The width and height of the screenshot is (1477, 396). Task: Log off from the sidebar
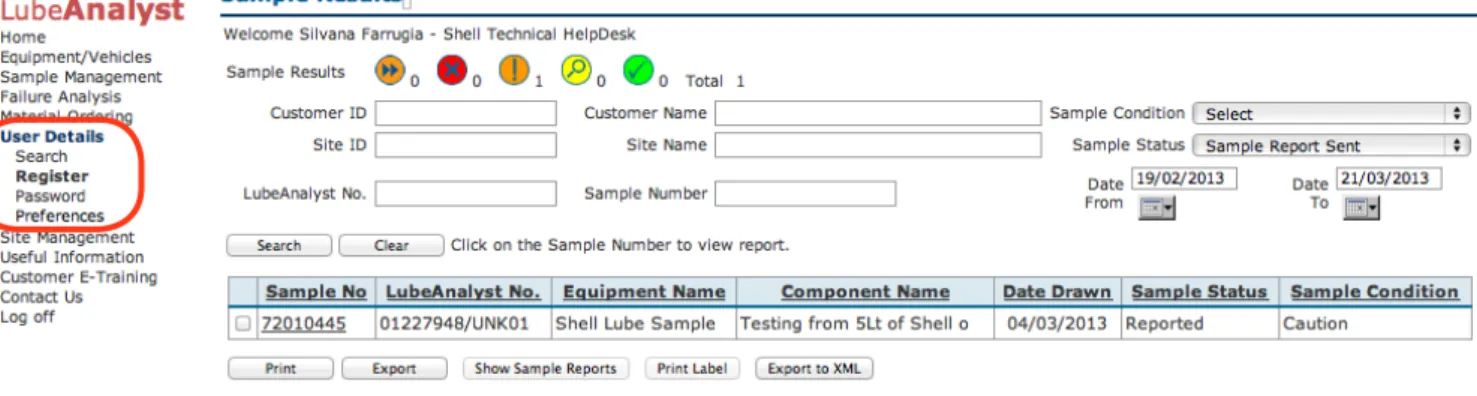pyautogui.click(x=28, y=317)
